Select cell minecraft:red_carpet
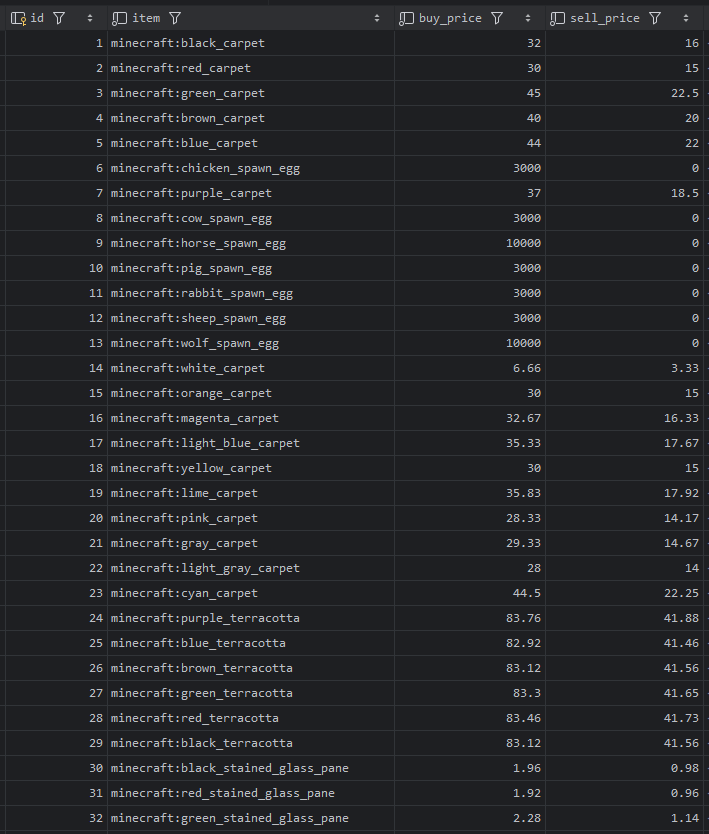The width and height of the screenshot is (709, 834). [251, 68]
